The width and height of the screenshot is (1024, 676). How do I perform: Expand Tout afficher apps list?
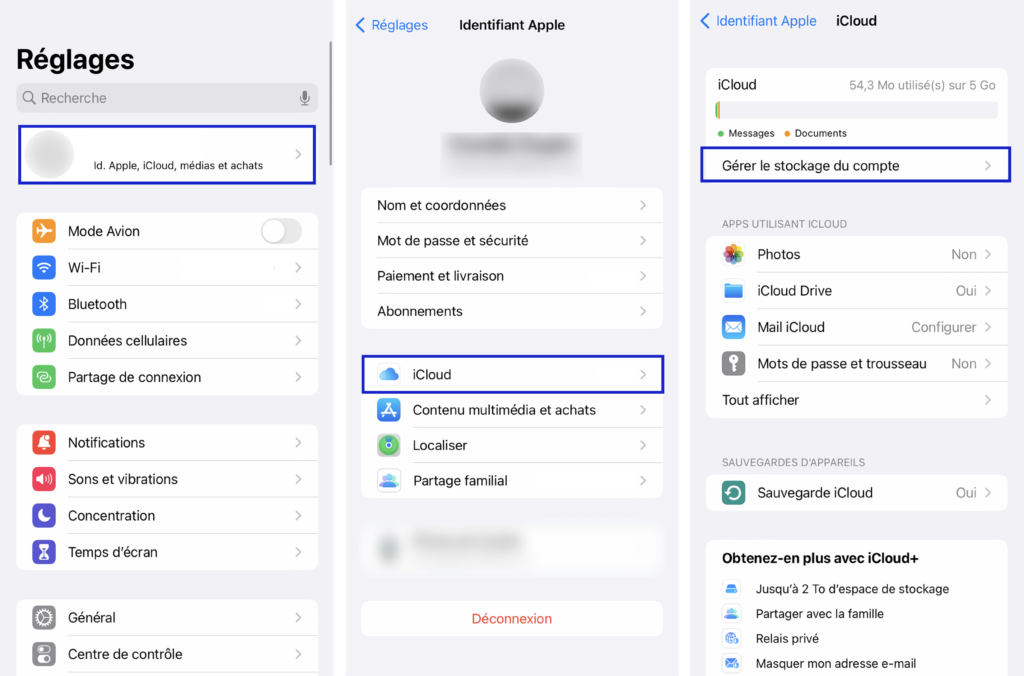856,400
